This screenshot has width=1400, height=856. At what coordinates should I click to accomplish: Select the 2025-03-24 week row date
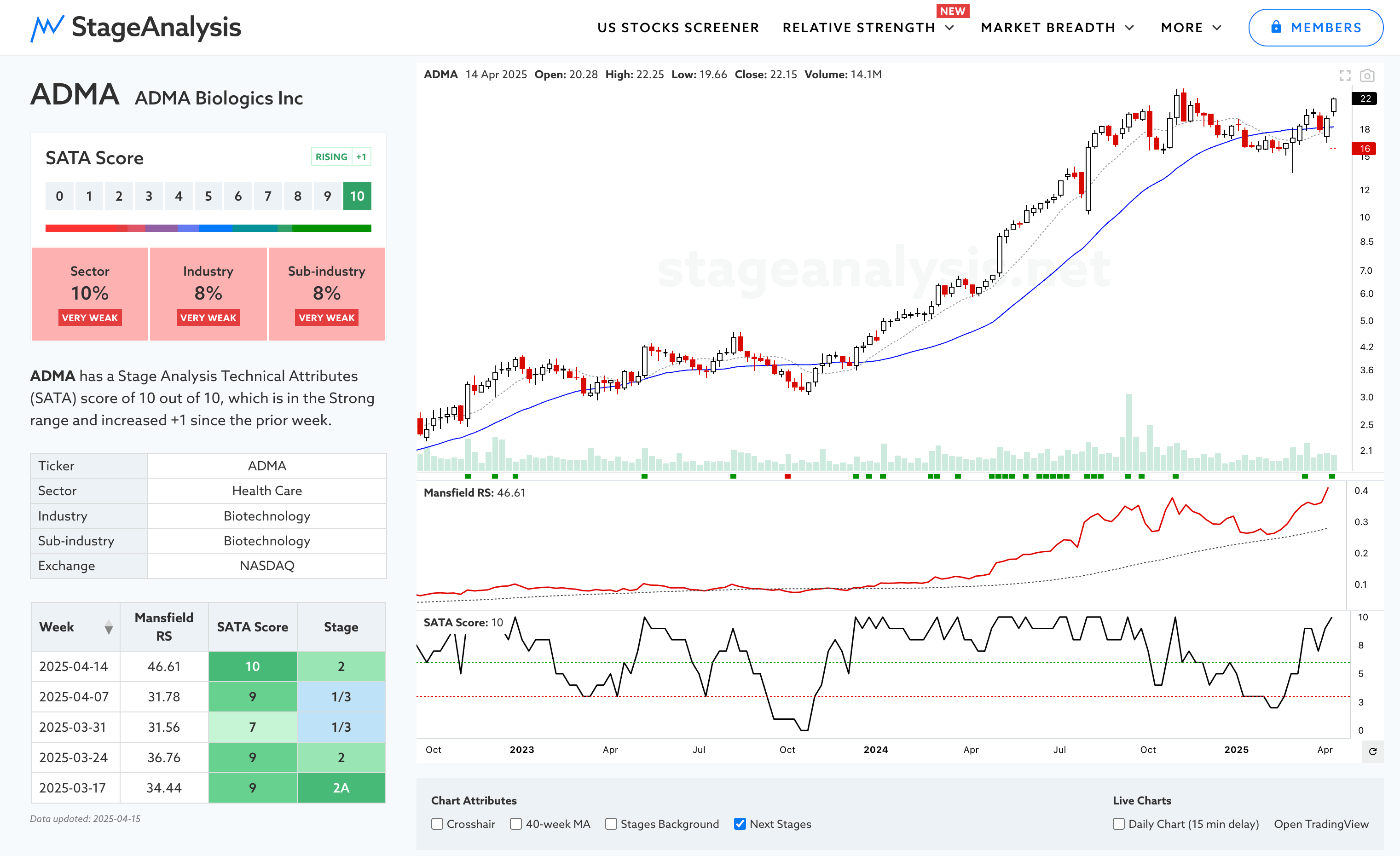(x=73, y=757)
